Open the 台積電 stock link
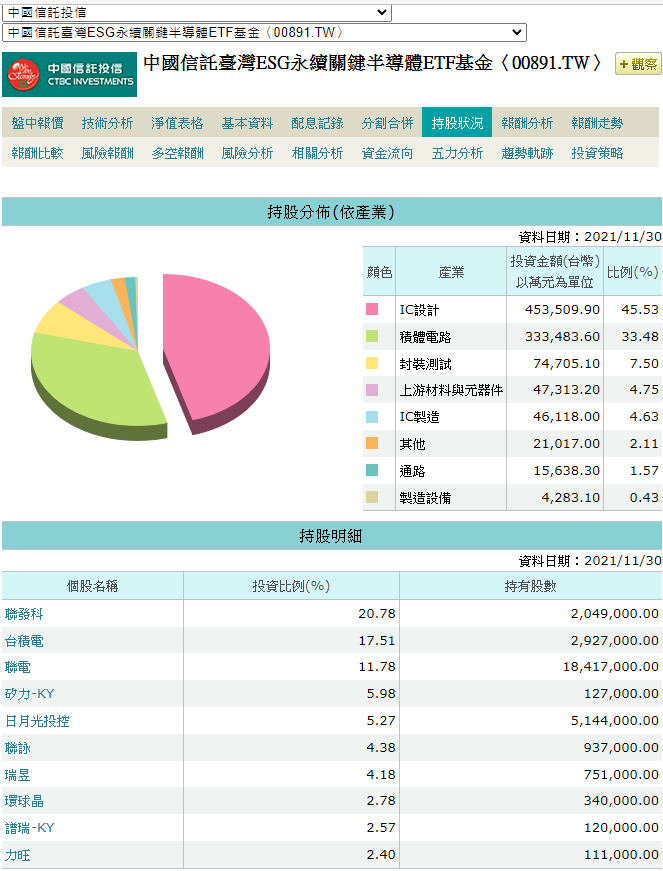 (x=24, y=641)
